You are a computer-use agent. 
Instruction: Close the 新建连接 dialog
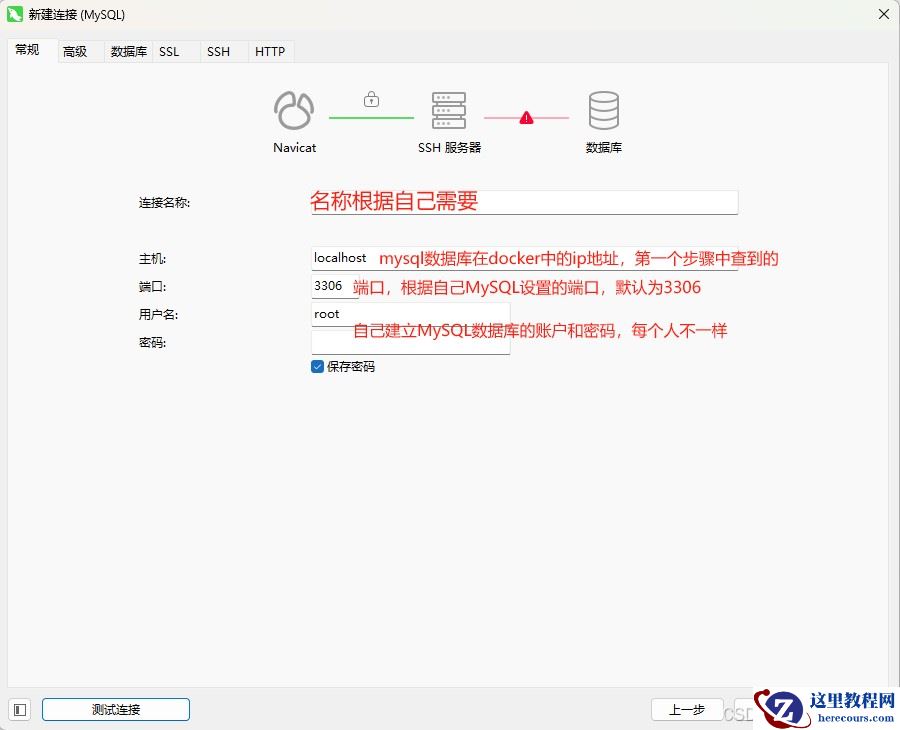884,14
